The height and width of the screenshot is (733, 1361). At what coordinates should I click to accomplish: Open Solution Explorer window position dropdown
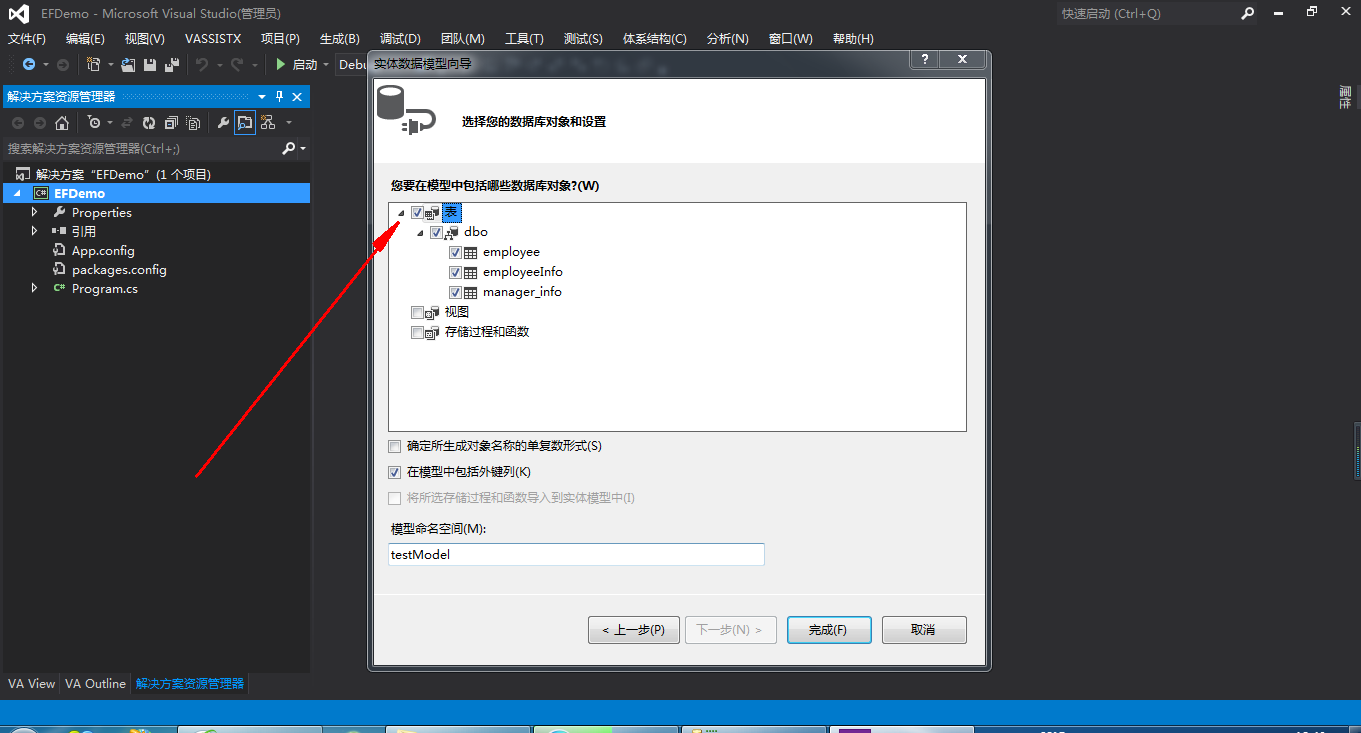pos(262,96)
